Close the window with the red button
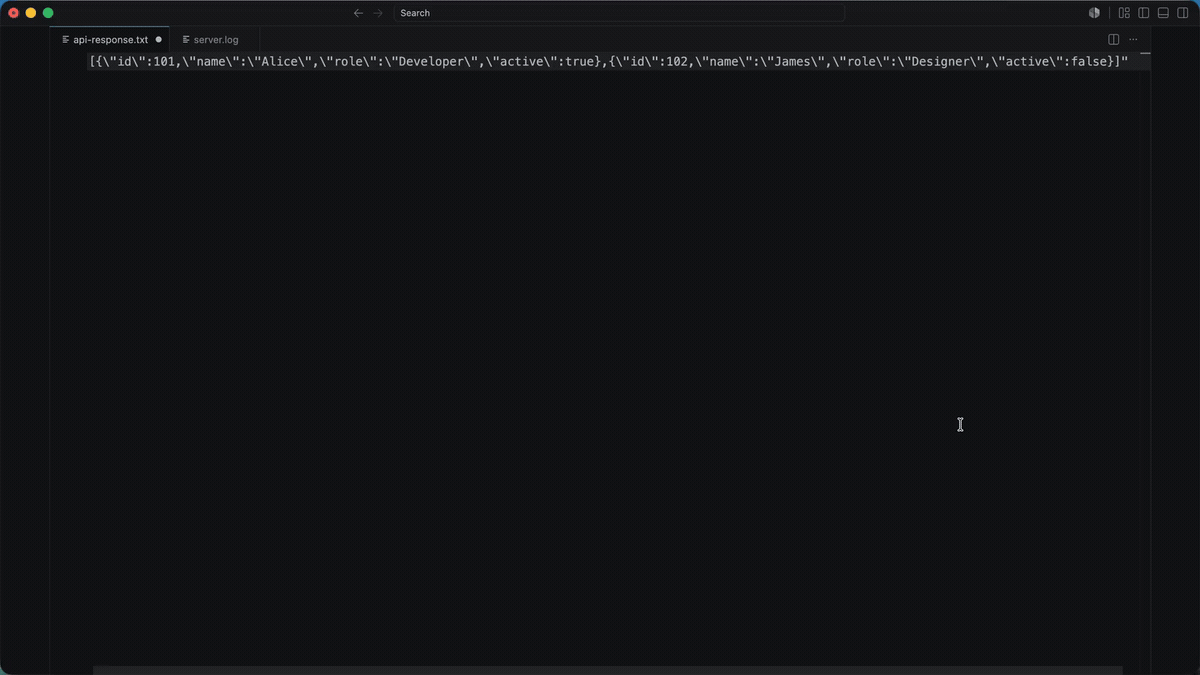 point(14,13)
